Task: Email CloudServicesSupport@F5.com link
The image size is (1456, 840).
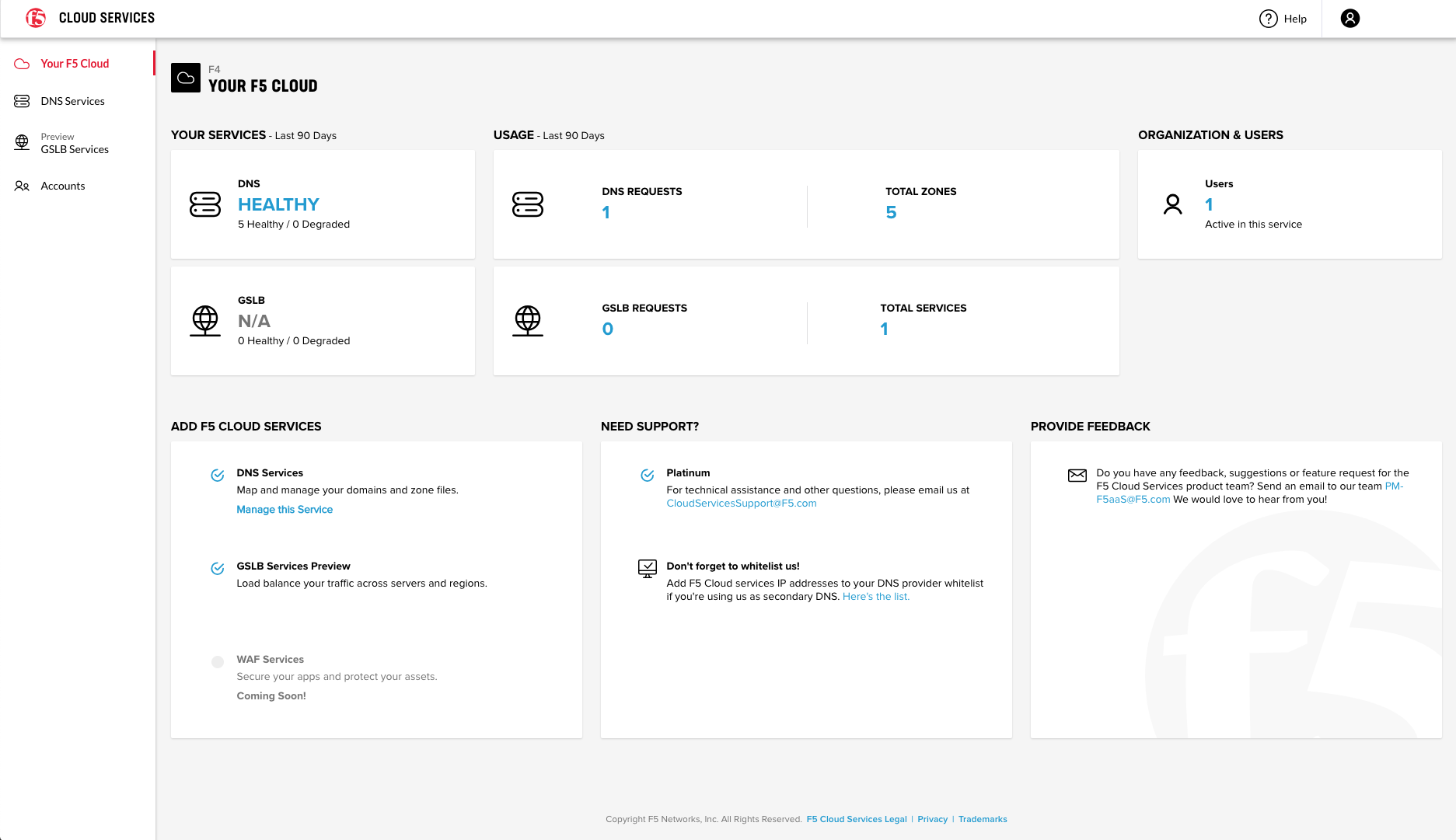Action: pyautogui.click(x=741, y=504)
